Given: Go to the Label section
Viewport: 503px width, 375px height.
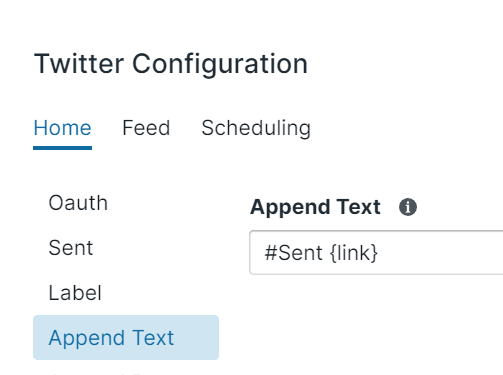Looking at the screenshot, I should 75,293.
